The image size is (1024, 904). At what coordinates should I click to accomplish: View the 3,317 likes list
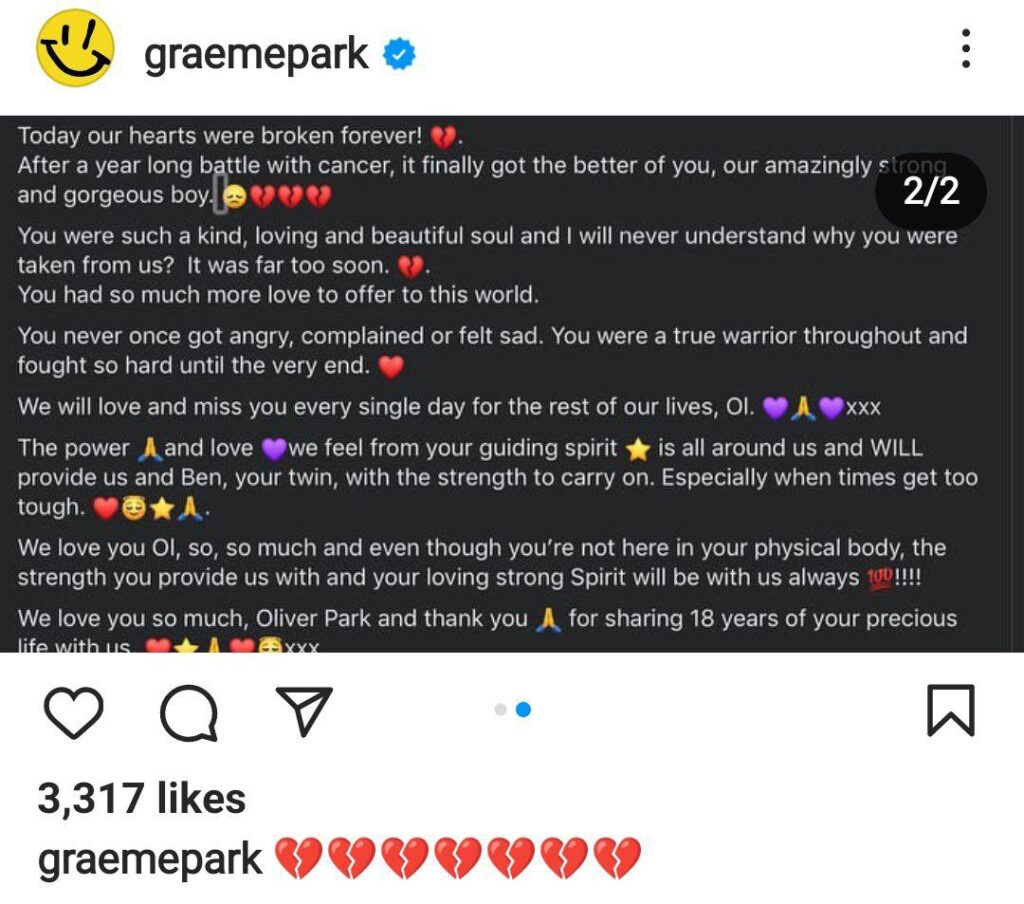point(141,799)
